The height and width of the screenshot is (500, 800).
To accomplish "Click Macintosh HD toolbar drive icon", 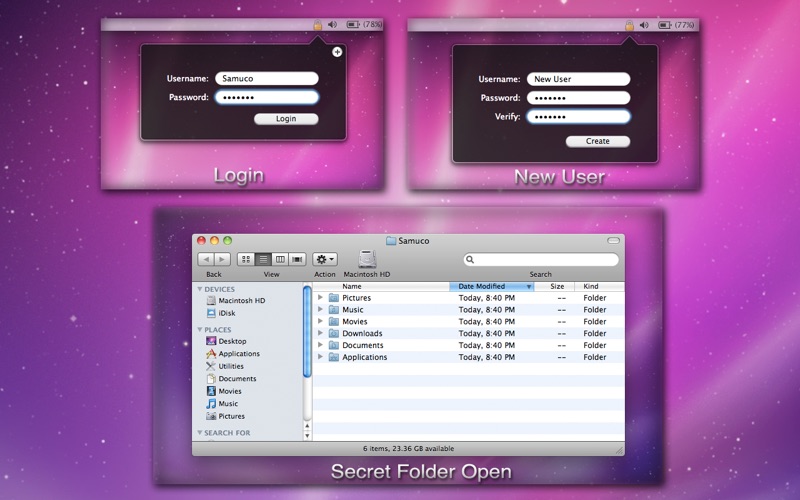I will (367, 259).
